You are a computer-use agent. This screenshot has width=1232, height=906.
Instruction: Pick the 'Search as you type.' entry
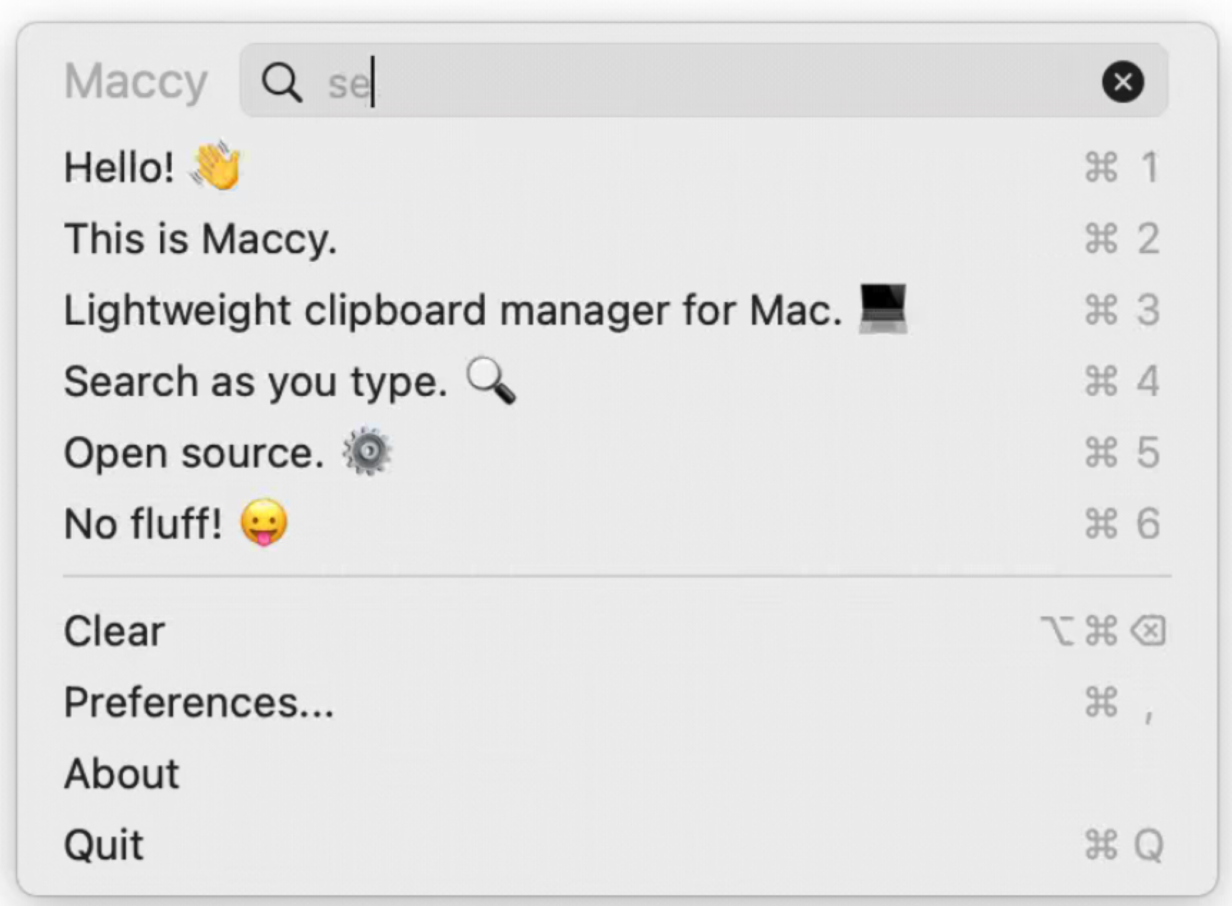255,382
